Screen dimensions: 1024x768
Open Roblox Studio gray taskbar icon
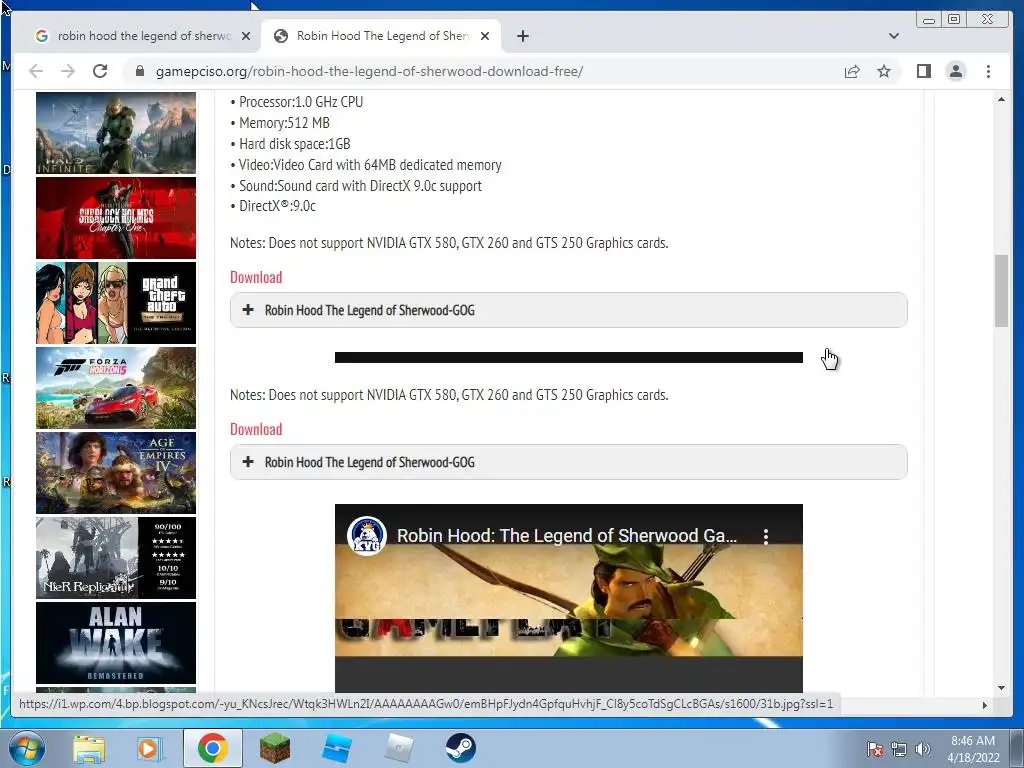tap(399, 748)
